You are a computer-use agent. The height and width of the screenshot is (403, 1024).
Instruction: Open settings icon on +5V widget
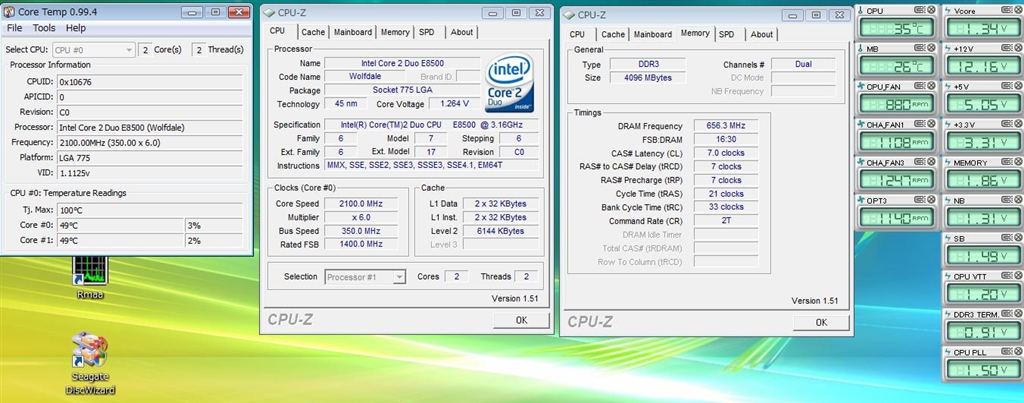tap(1005, 86)
